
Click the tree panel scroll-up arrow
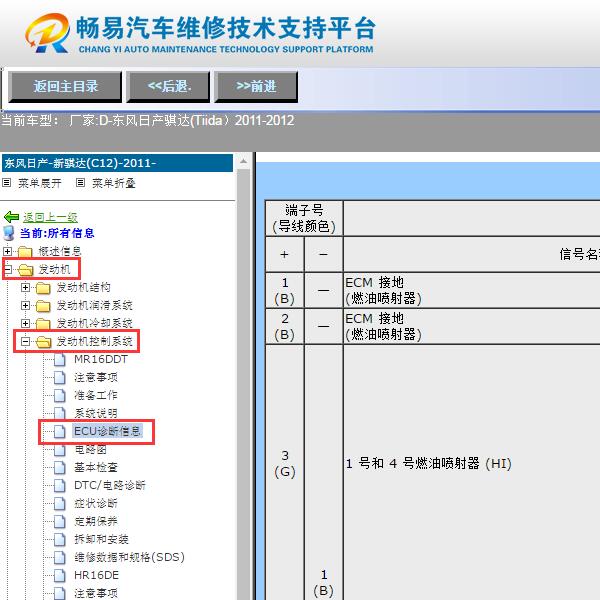tap(243, 162)
